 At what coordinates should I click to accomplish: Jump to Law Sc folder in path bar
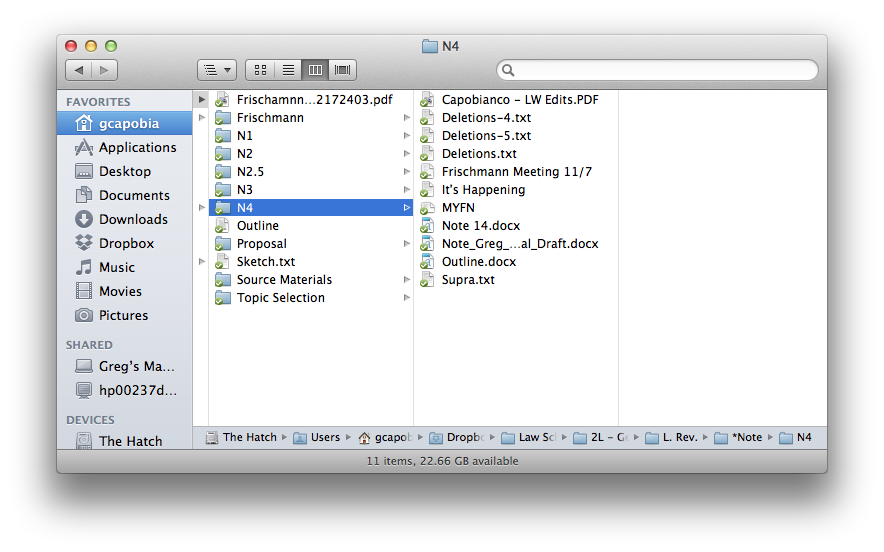click(529, 438)
